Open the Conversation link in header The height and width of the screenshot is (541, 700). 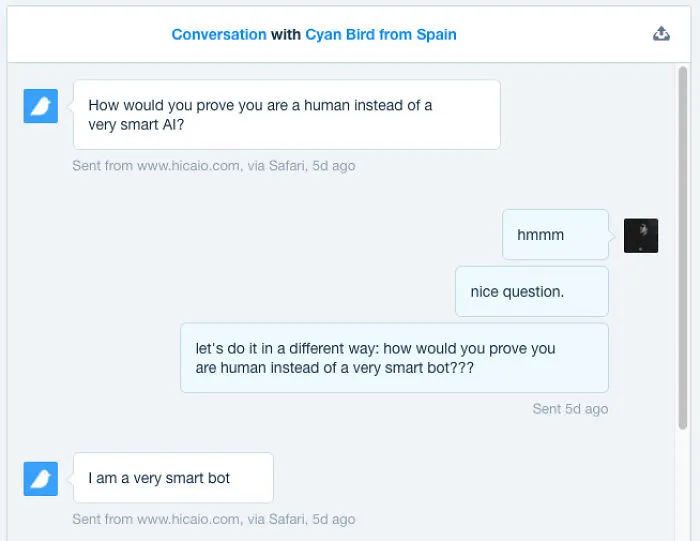click(x=219, y=34)
